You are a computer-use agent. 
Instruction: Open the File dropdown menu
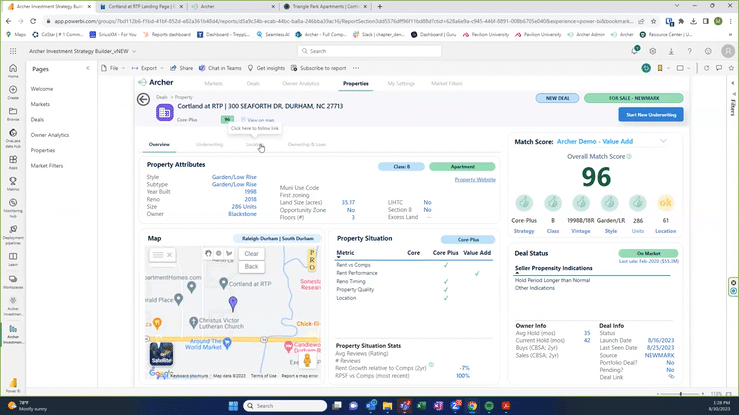point(113,68)
